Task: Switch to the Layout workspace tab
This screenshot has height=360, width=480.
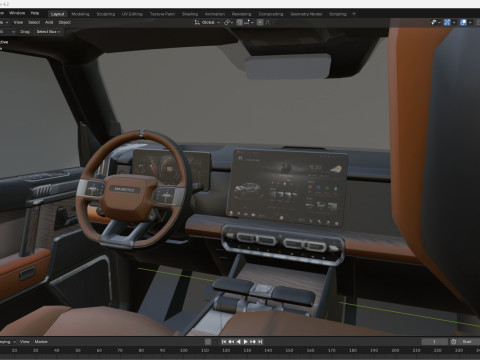Action: pyautogui.click(x=57, y=14)
